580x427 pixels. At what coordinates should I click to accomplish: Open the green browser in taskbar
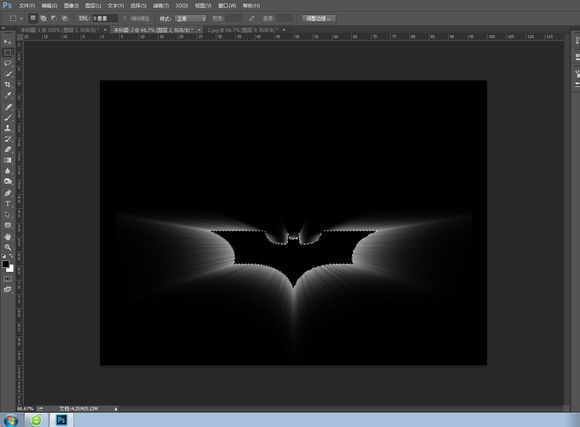(x=36, y=420)
